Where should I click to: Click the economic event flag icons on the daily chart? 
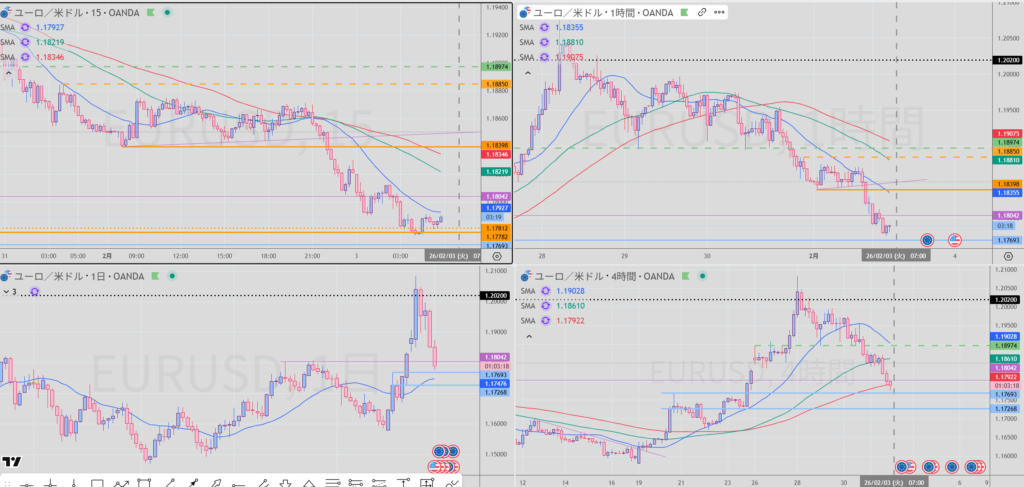click(x=442, y=458)
